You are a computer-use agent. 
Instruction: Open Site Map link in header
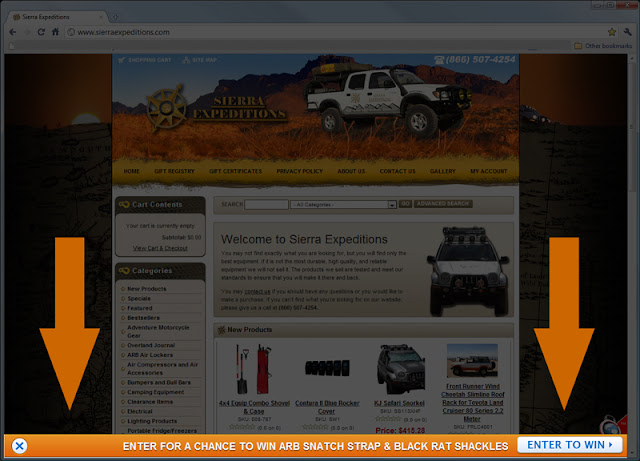200,60
